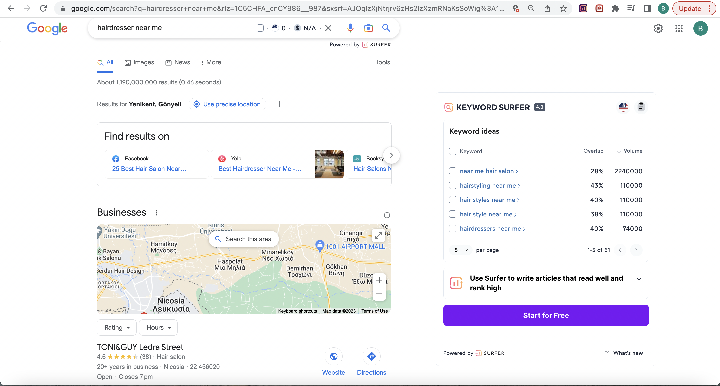Search by image with the camera icon
The width and height of the screenshot is (720, 386).
(368, 28)
